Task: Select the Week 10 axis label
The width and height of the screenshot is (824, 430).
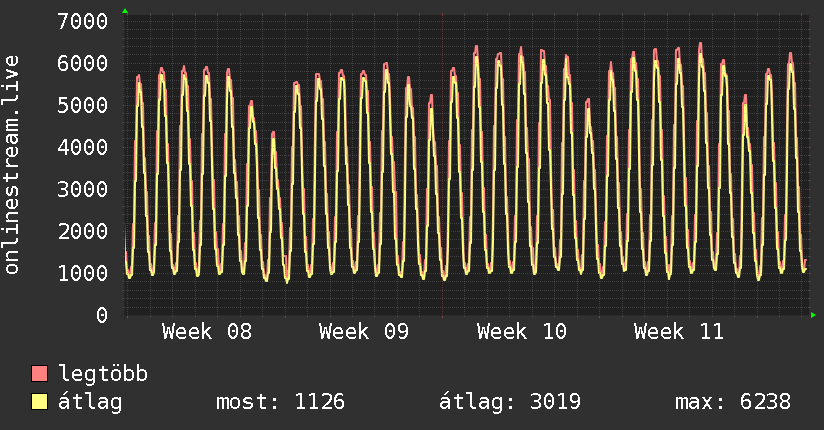Action: click(522, 332)
